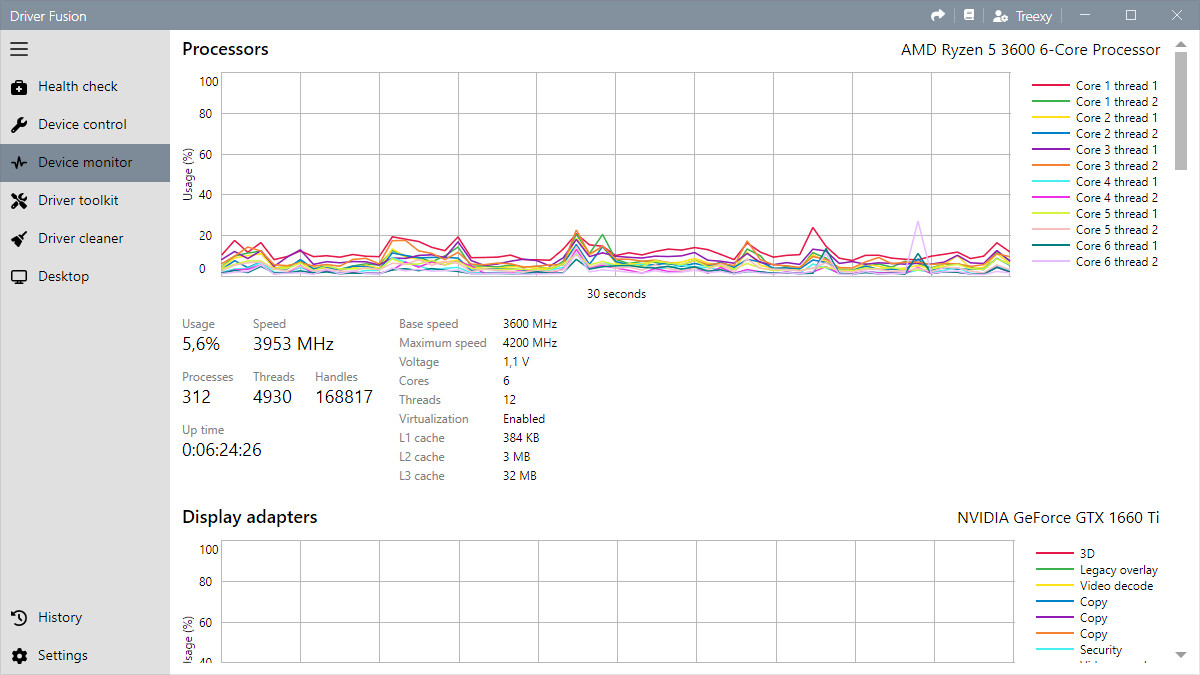Click the 3D legend entry under Display adapters
1200x675 pixels.
[x=1066, y=554]
